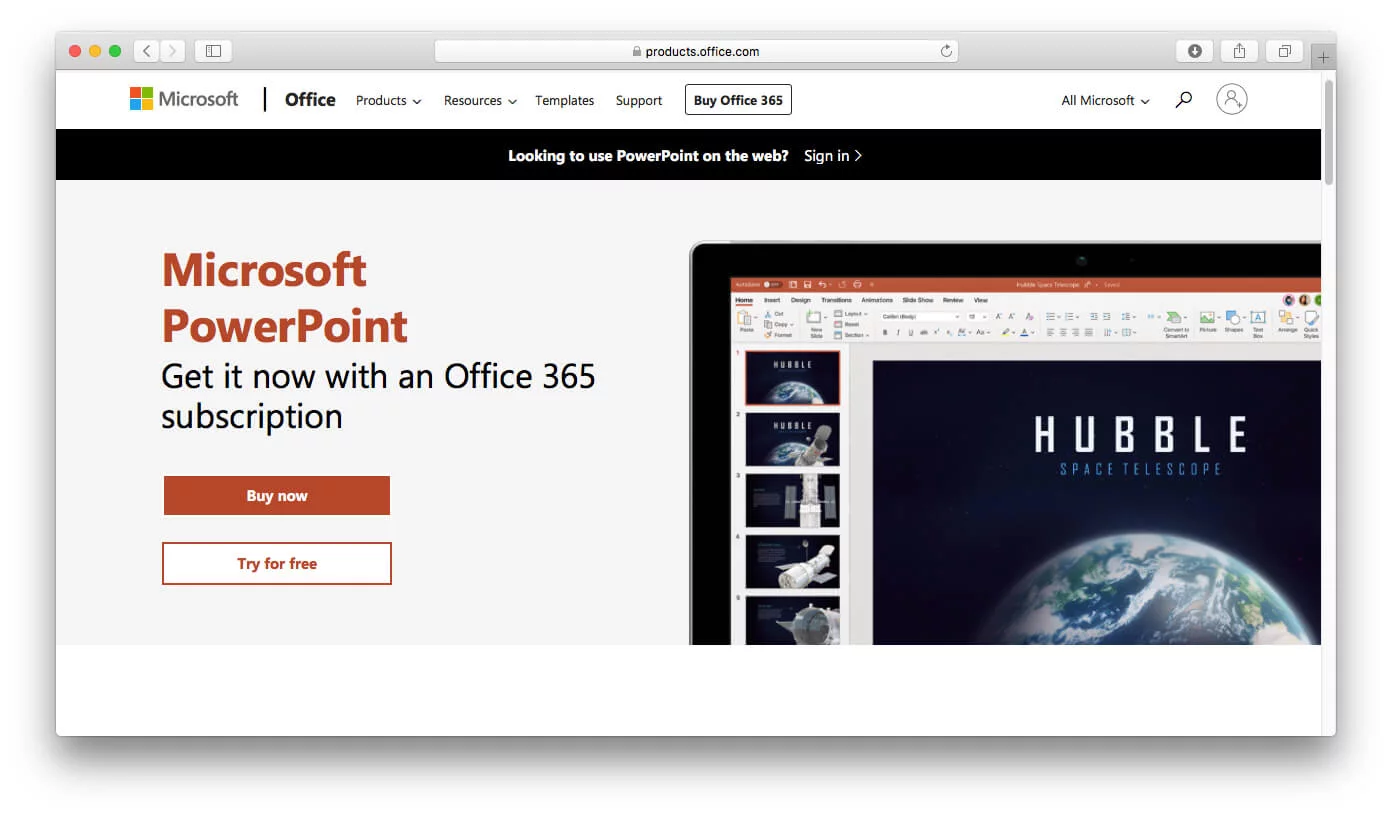Go back using Safari's back arrow

pos(146,50)
